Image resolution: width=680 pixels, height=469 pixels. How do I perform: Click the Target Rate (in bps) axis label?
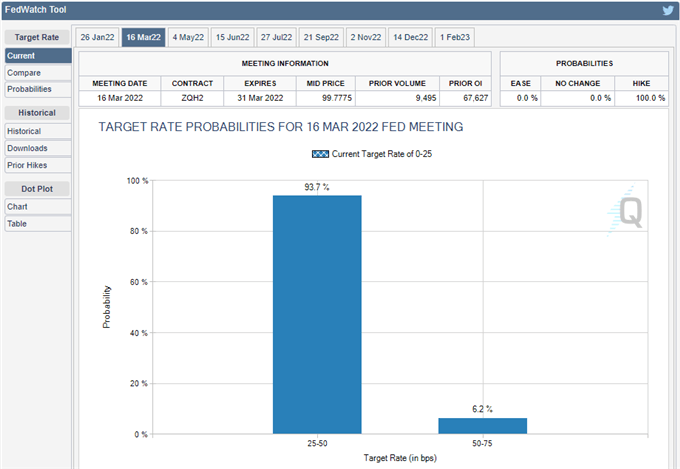(400, 458)
